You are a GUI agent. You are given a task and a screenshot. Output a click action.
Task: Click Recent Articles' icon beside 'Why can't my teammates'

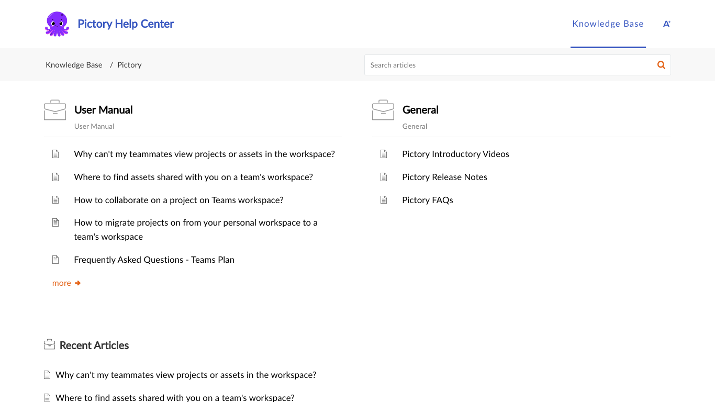tap(47, 375)
